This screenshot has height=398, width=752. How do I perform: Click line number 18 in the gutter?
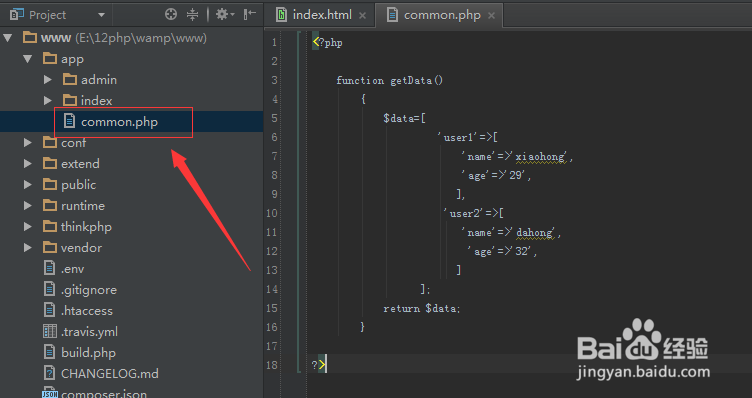(x=272, y=365)
